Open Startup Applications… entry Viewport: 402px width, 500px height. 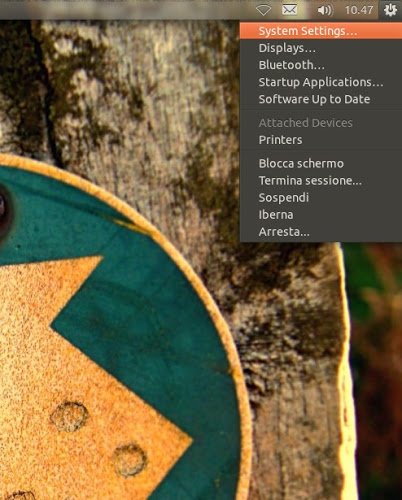click(321, 82)
